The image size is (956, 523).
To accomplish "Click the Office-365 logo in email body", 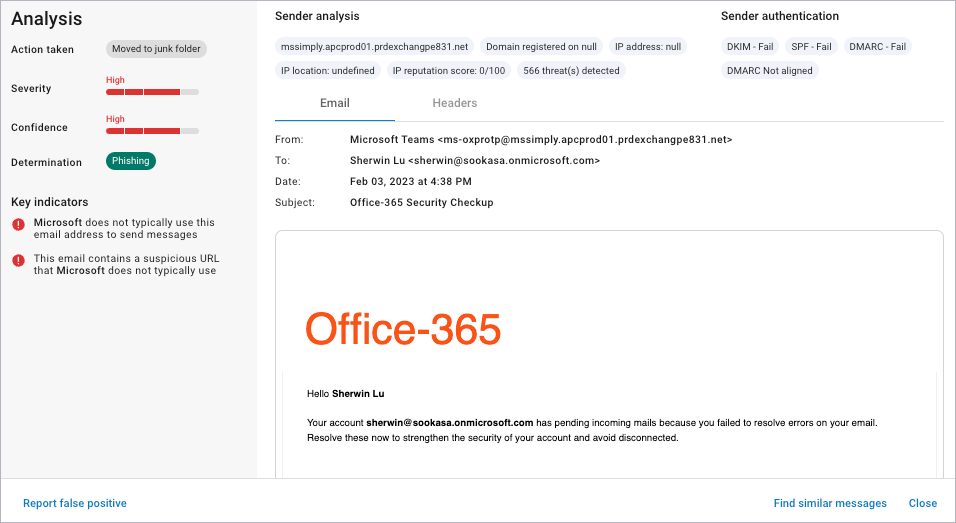I will pos(403,329).
